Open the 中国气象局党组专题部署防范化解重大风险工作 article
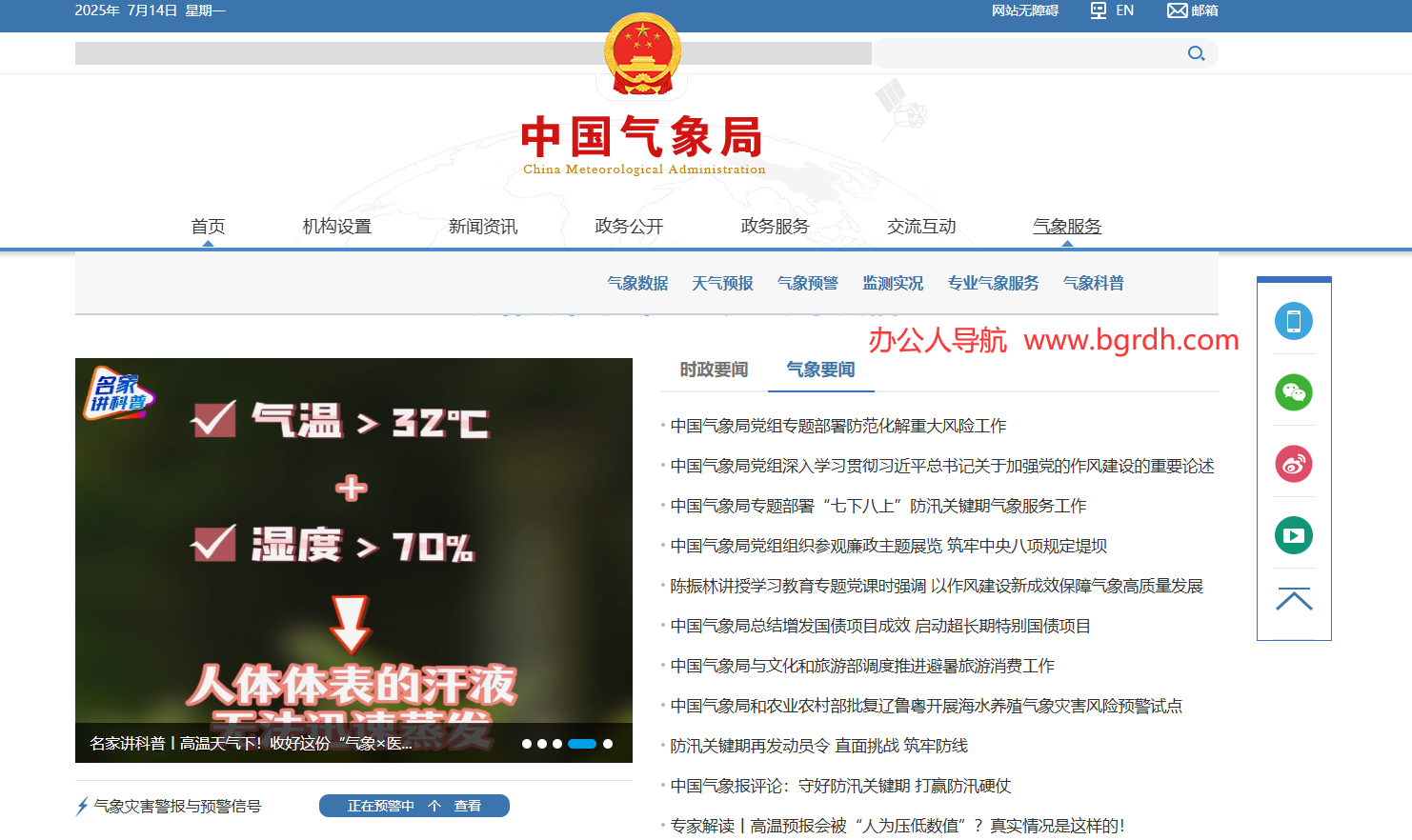1412x840 pixels. tap(838, 426)
